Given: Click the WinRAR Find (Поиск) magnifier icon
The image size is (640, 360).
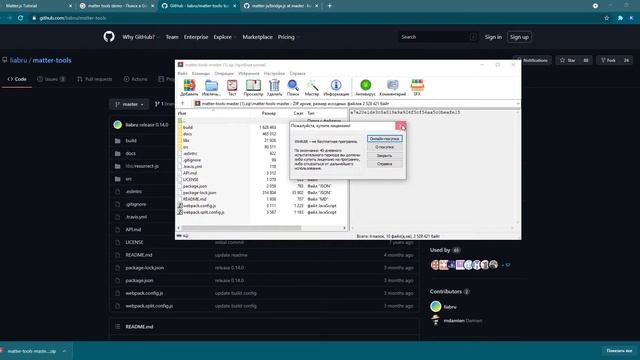Looking at the screenshot, I should pos(293,88).
